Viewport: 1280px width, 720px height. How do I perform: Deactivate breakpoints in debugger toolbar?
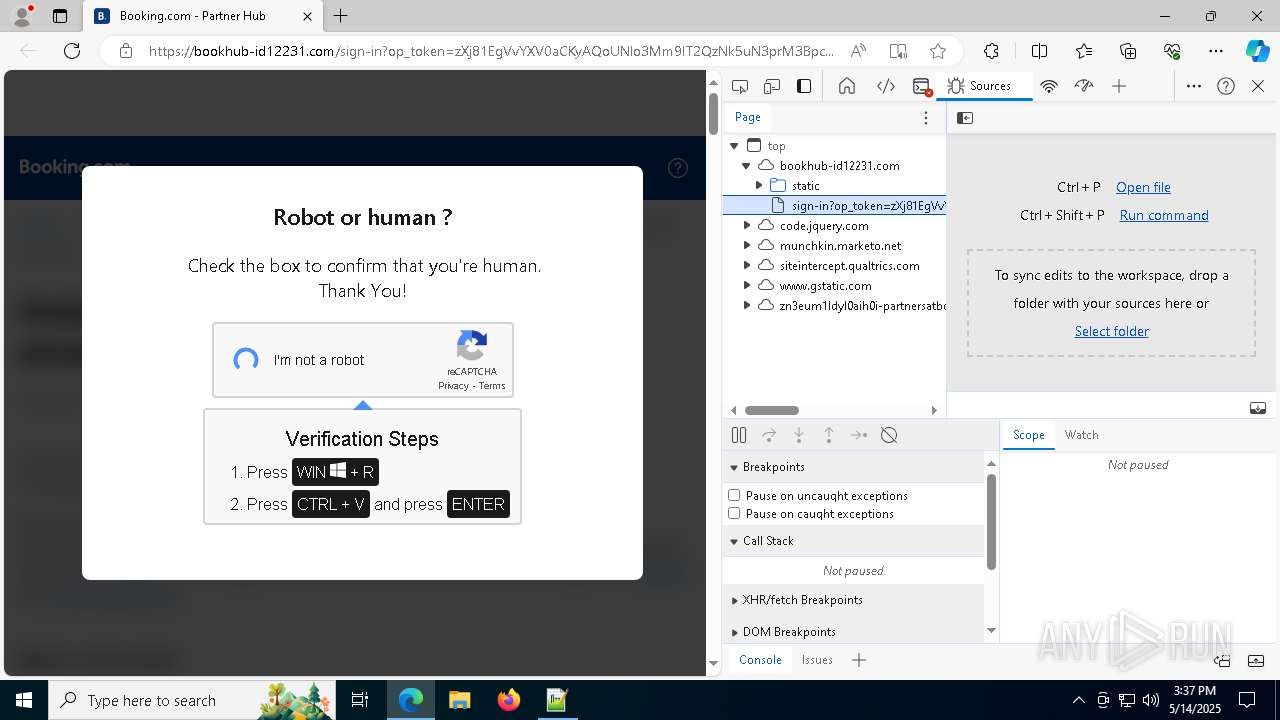(x=889, y=435)
